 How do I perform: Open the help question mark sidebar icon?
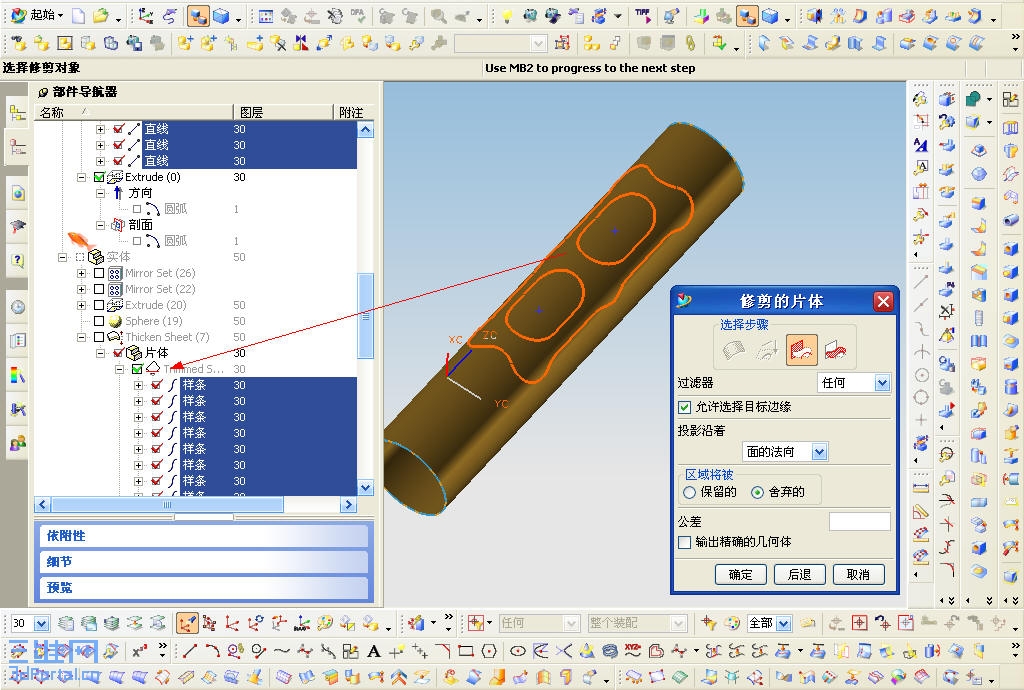(x=18, y=260)
